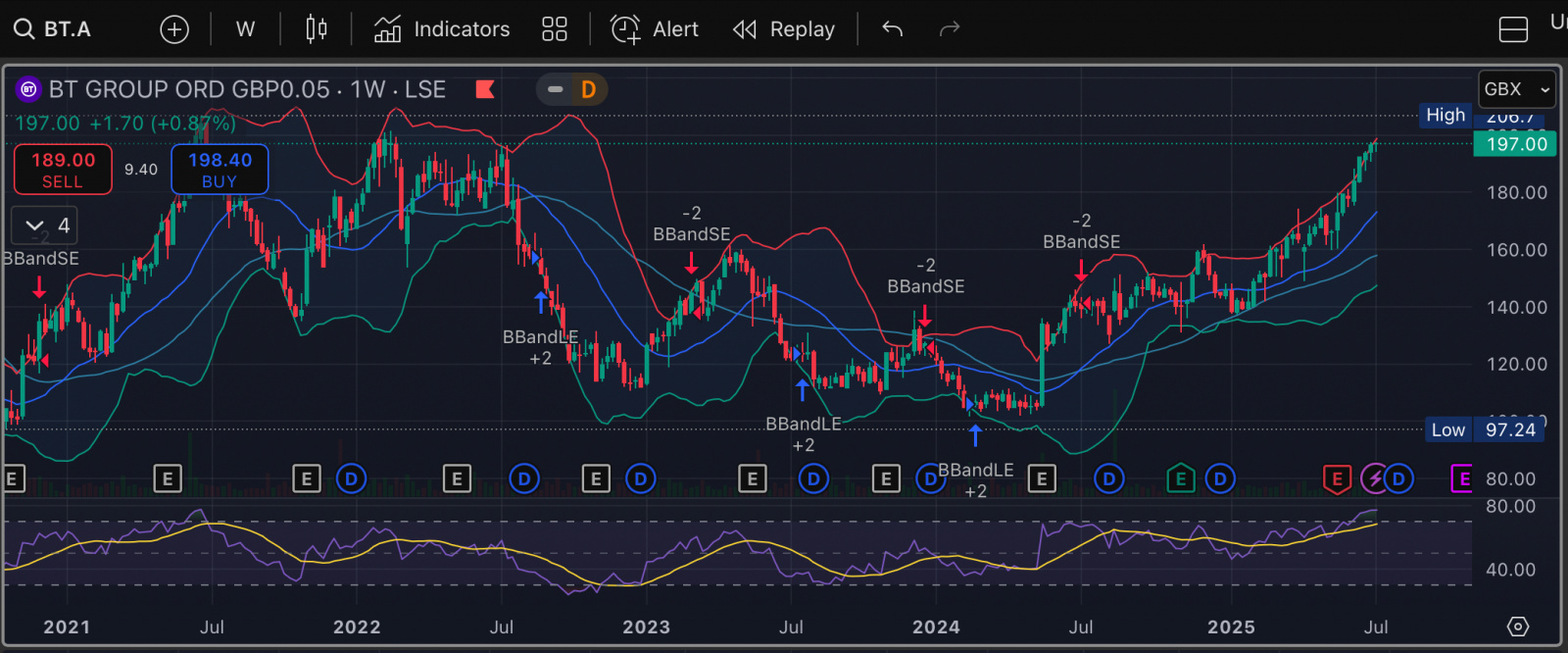Click the 189.00 SELL button
The width and height of the screenshot is (1568, 653).
tap(63, 170)
